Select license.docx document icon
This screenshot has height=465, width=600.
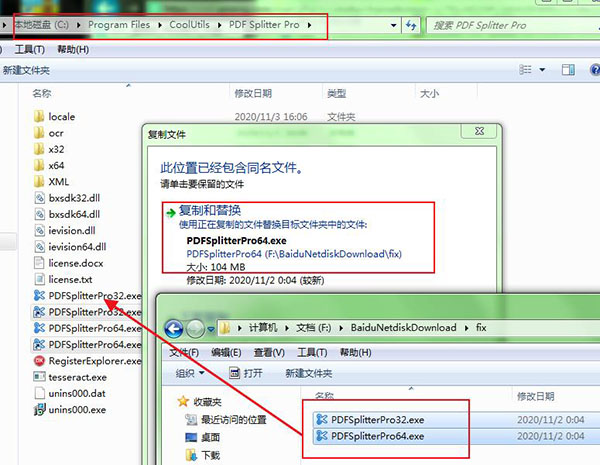[x=39, y=263]
